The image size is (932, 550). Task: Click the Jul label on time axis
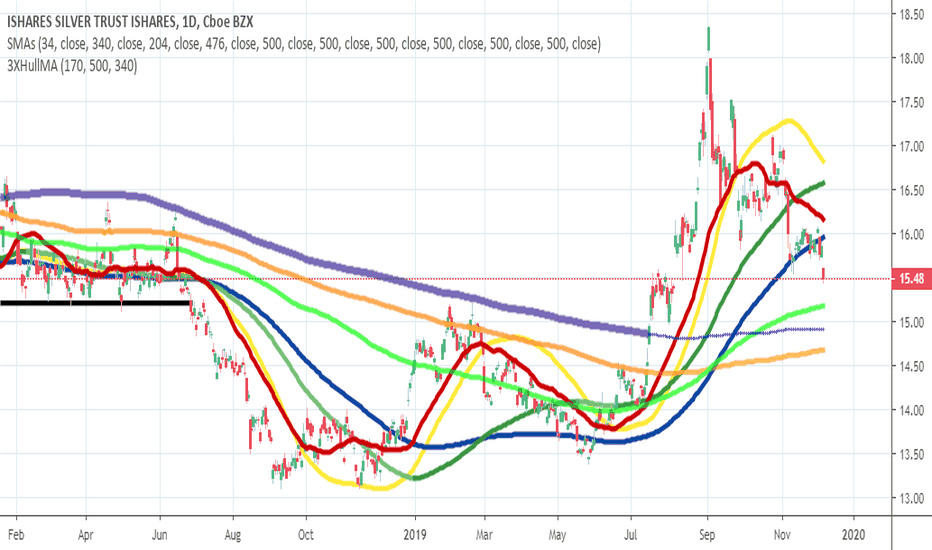point(631,535)
